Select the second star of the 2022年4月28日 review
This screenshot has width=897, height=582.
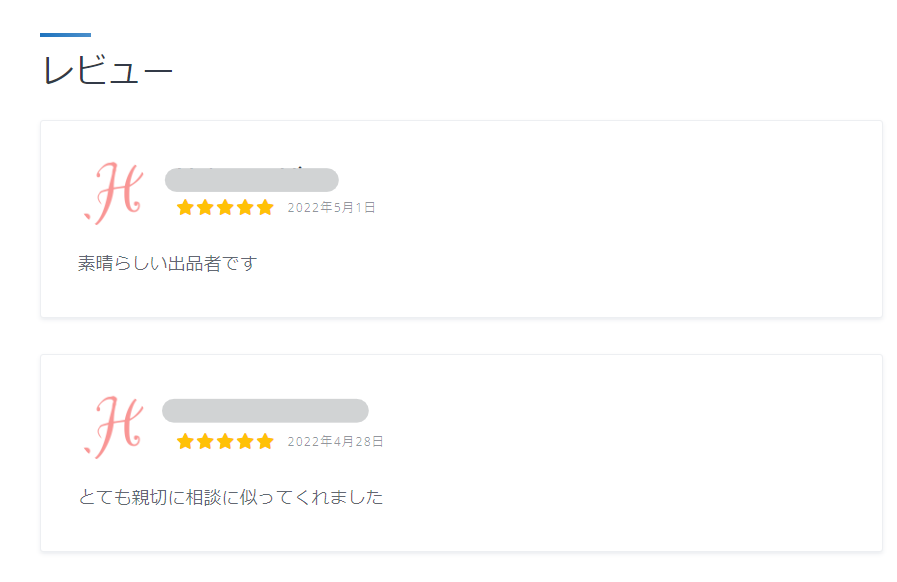pos(205,442)
